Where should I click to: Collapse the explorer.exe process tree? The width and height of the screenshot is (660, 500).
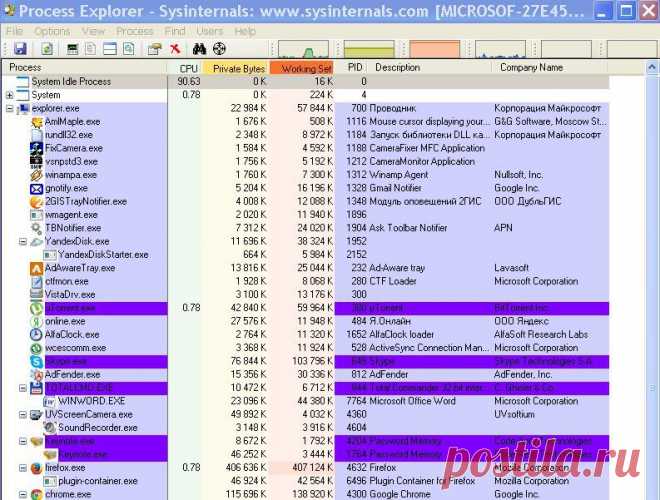(10, 109)
